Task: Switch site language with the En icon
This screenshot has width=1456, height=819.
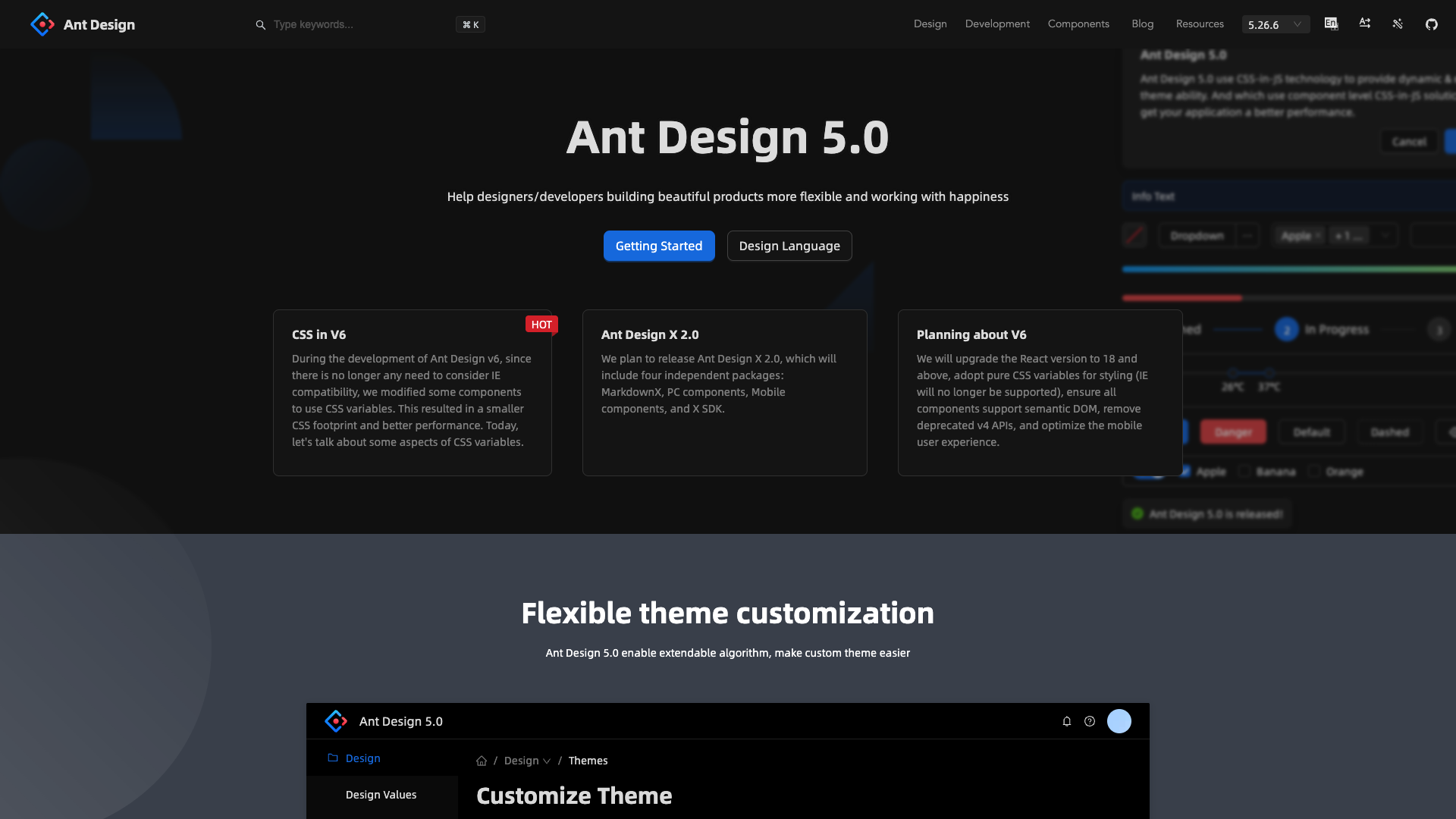Action: (1331, 24)
